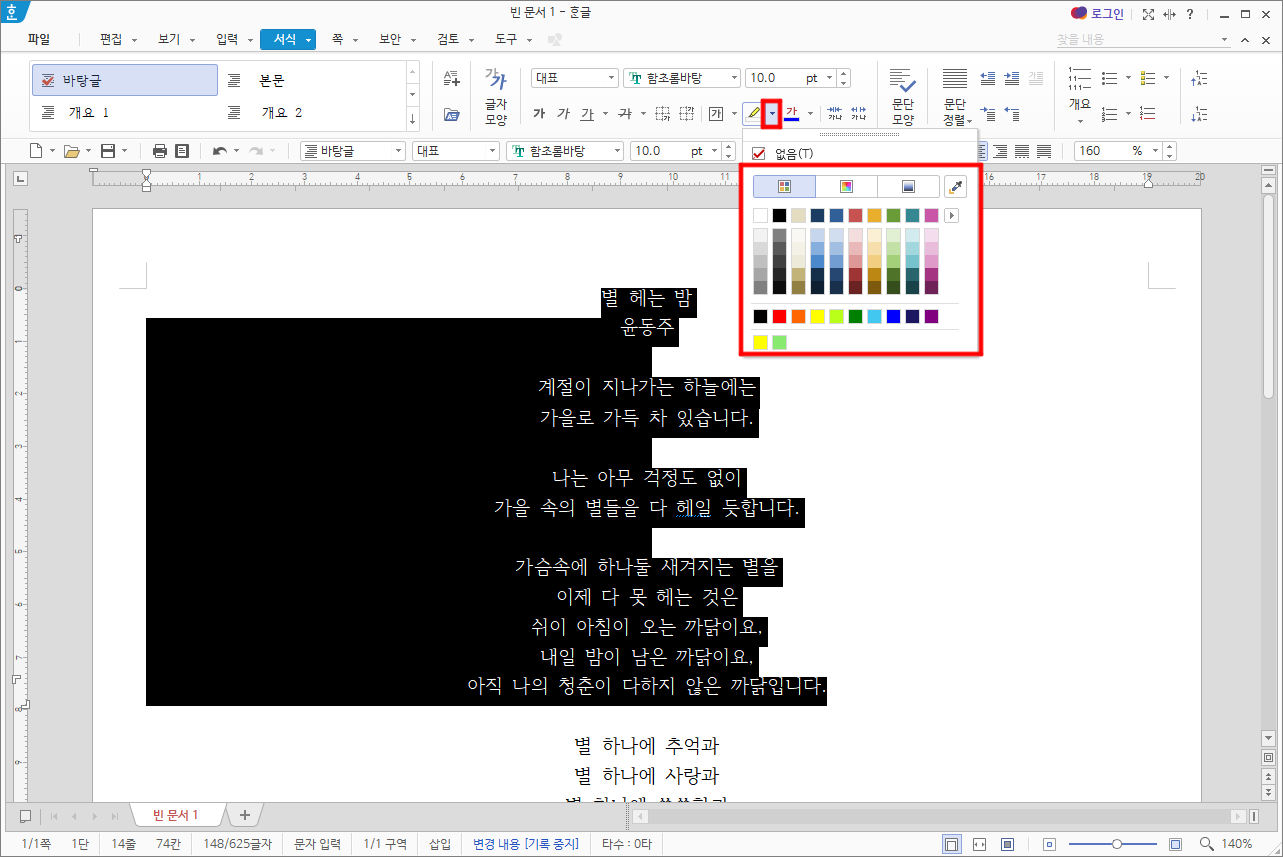Expand the style gallery list

(413, 119)
